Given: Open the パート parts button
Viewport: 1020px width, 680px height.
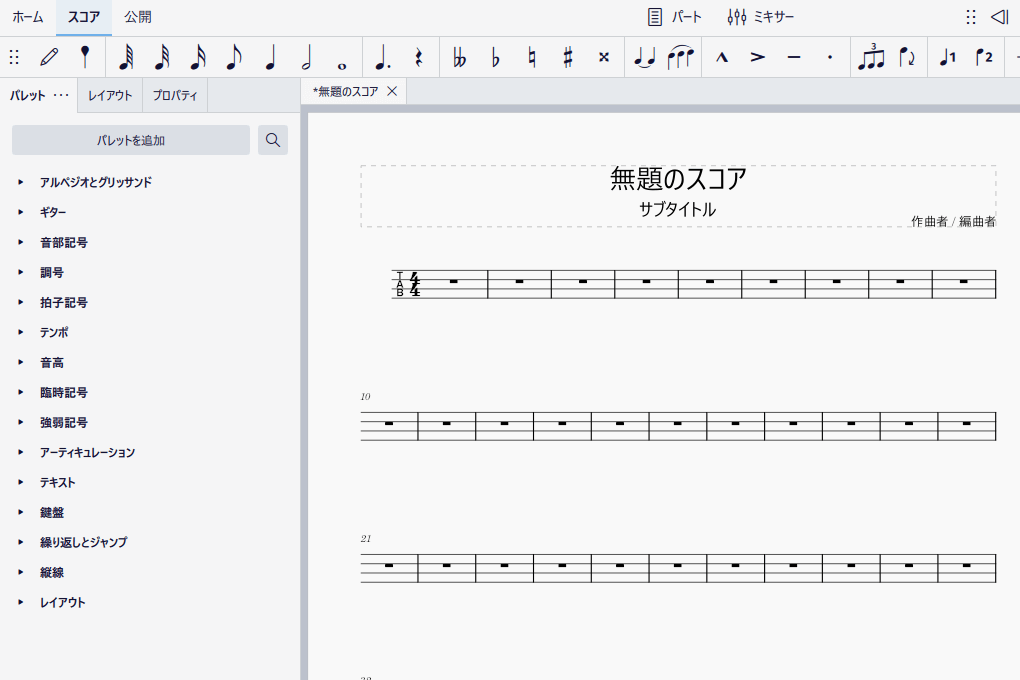Looking at the screenshot, I should point(674,17).
